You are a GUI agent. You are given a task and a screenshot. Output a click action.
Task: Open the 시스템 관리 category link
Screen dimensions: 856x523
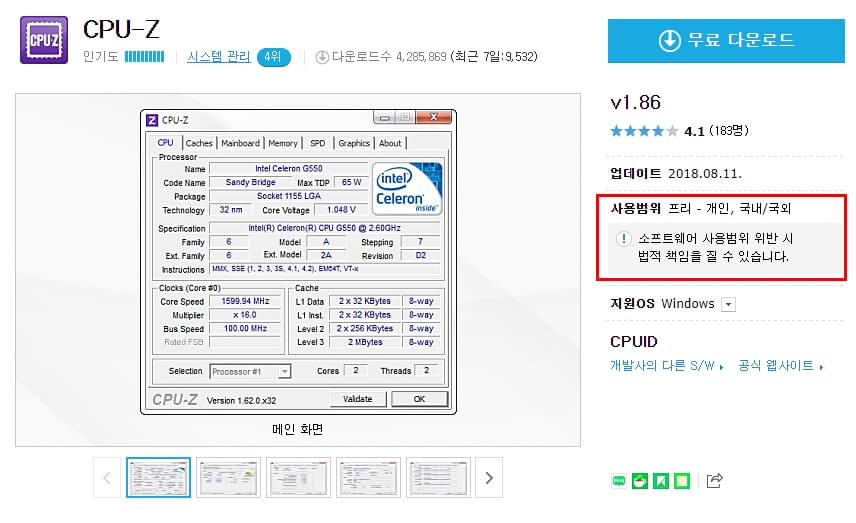[219, 56]
